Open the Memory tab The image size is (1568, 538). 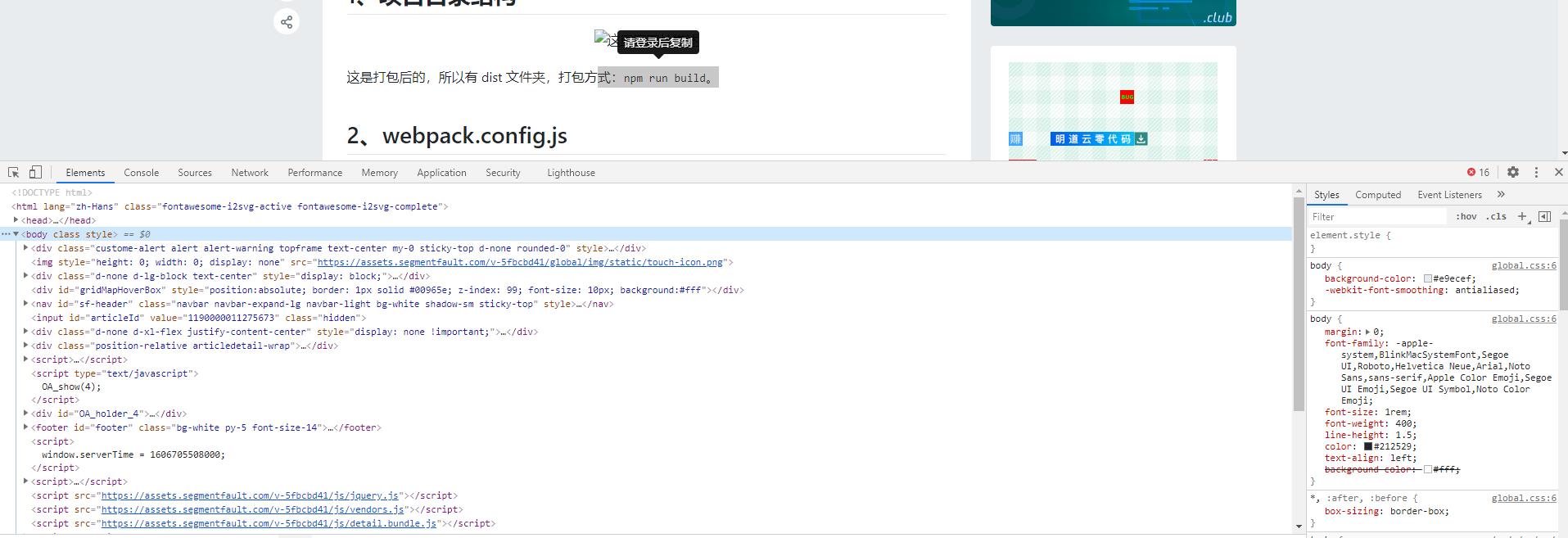point(380,173)
